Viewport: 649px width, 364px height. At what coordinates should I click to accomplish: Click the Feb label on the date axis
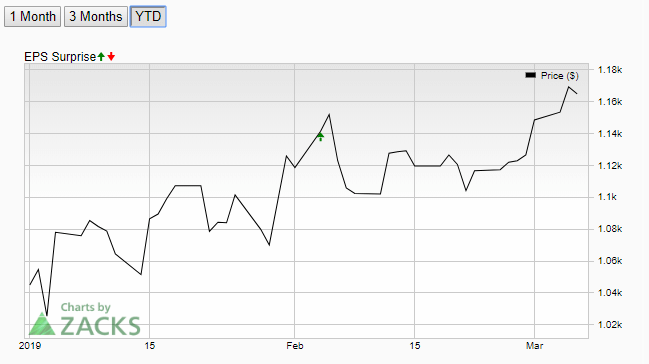point(295,346)
